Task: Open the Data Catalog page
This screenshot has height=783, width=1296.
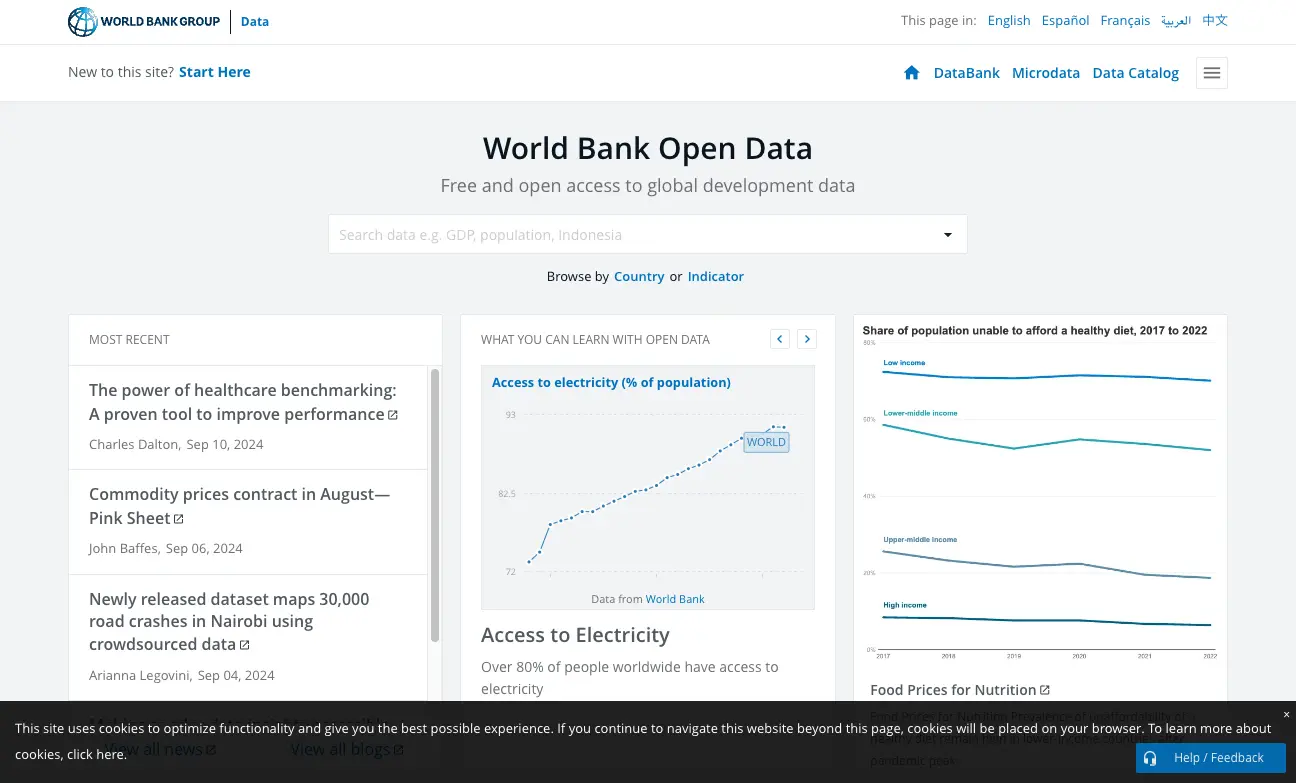Action: [x=1135, y=73]
